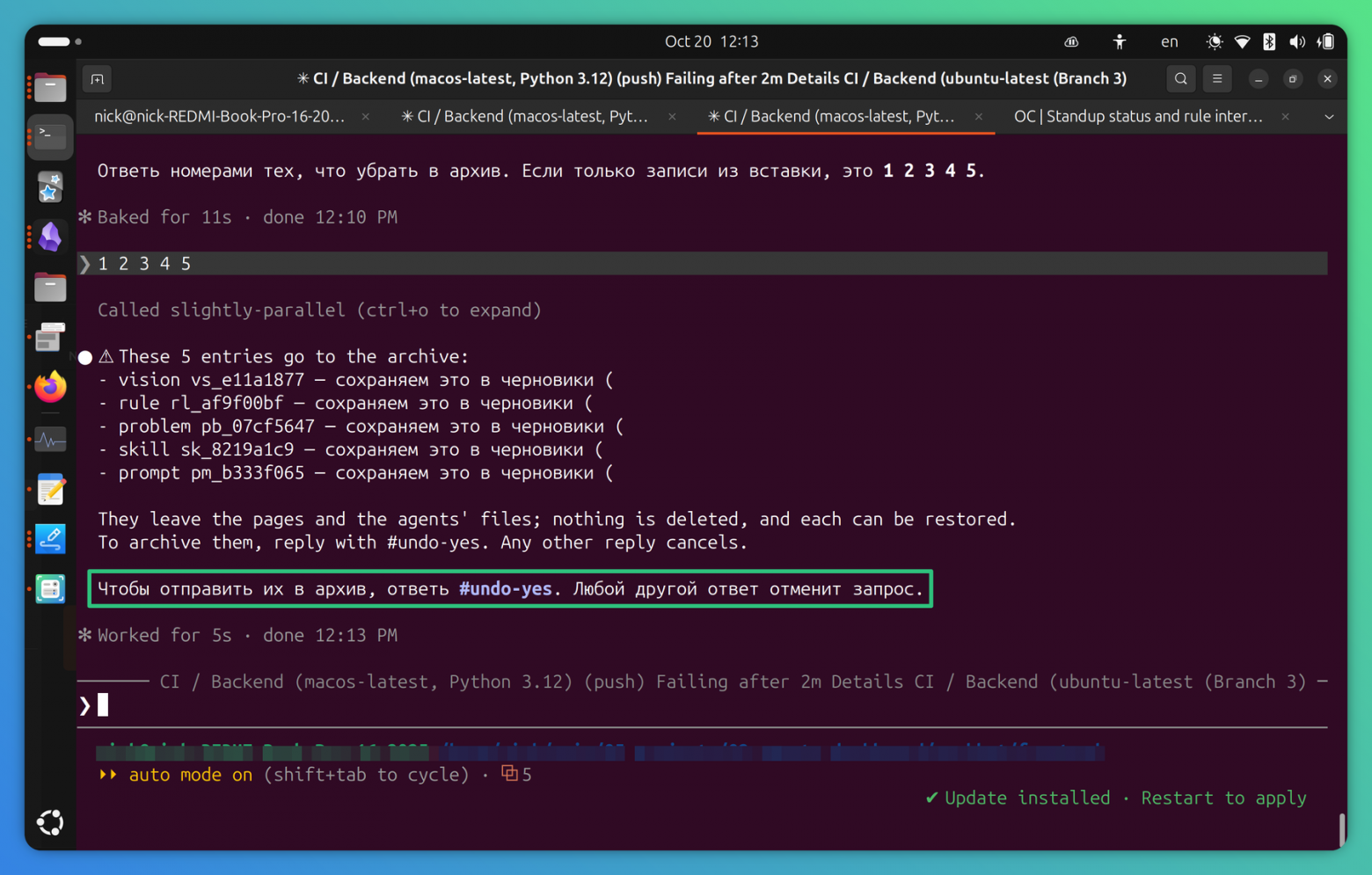Click the brightness icon in top bar
This screenshot has height=875, width=1372.
(x=1215, y=41)
